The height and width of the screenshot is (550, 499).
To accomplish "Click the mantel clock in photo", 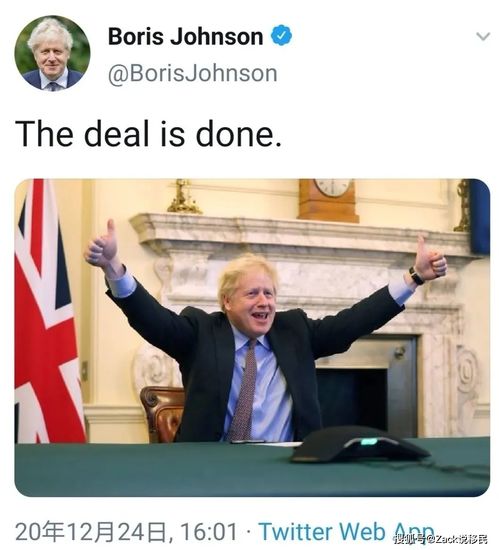I will (329, 200).
